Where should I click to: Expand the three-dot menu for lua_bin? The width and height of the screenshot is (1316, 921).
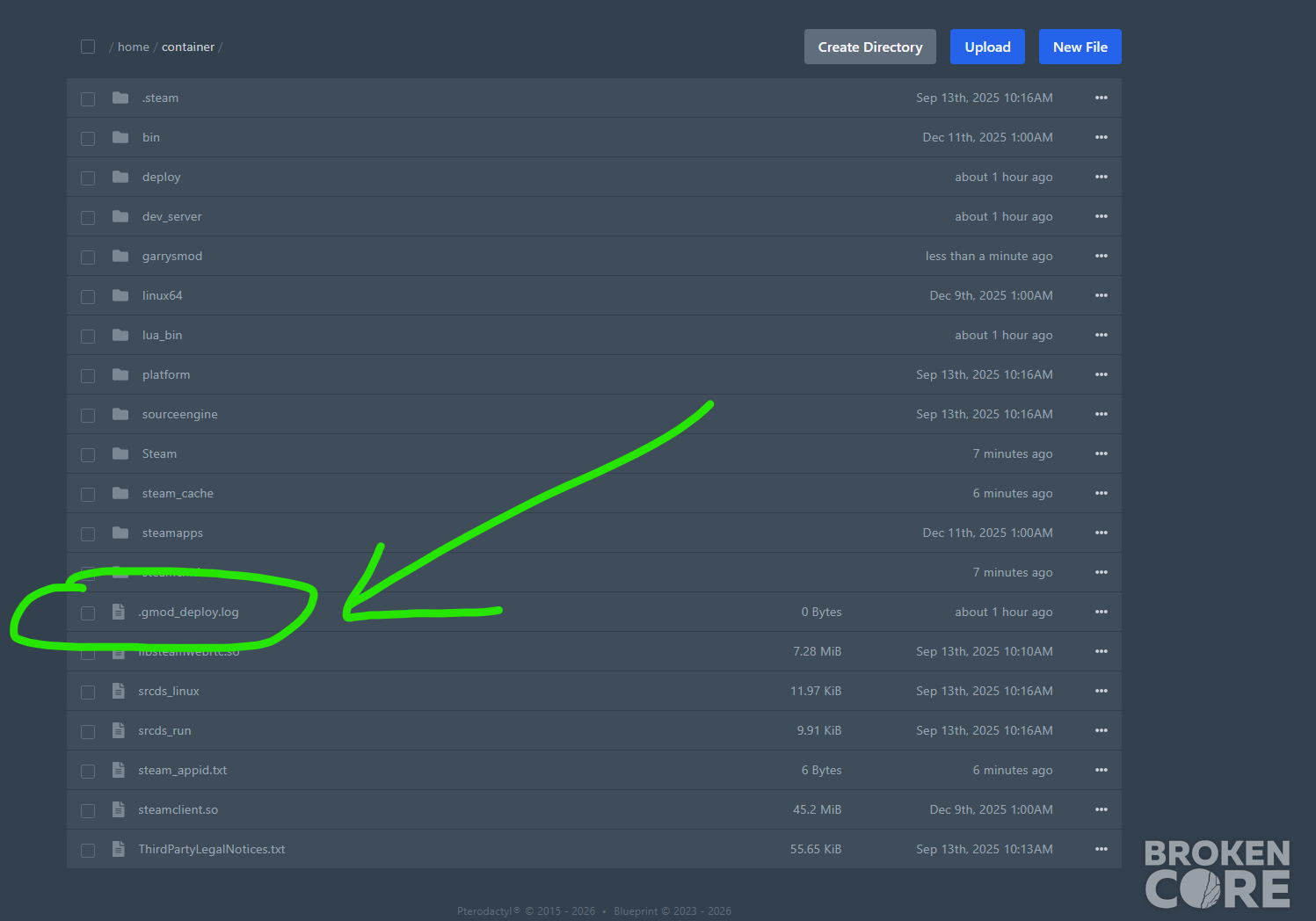(x=1102, y=335)
